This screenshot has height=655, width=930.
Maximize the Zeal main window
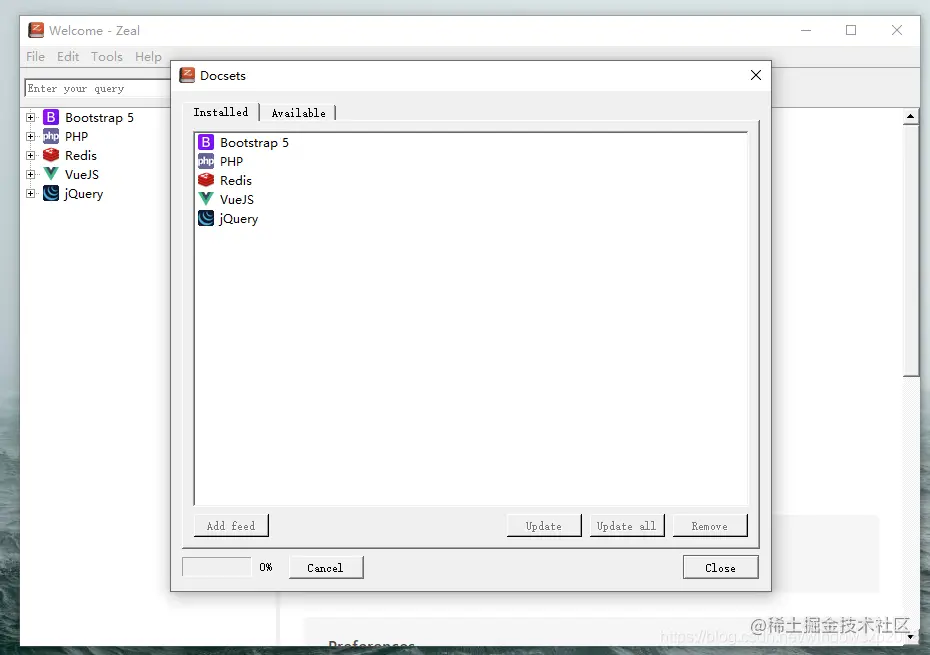851,30
